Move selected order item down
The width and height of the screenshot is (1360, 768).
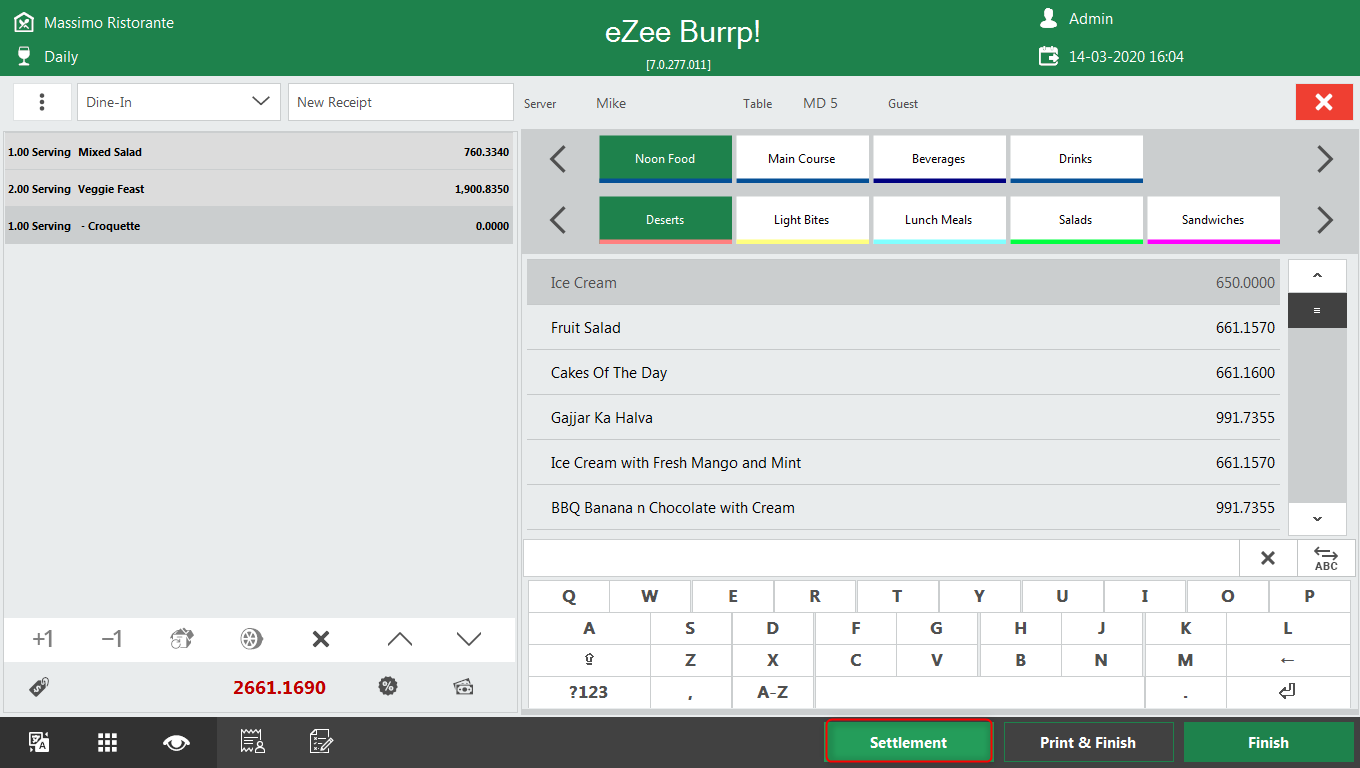[x=469, y=639]
